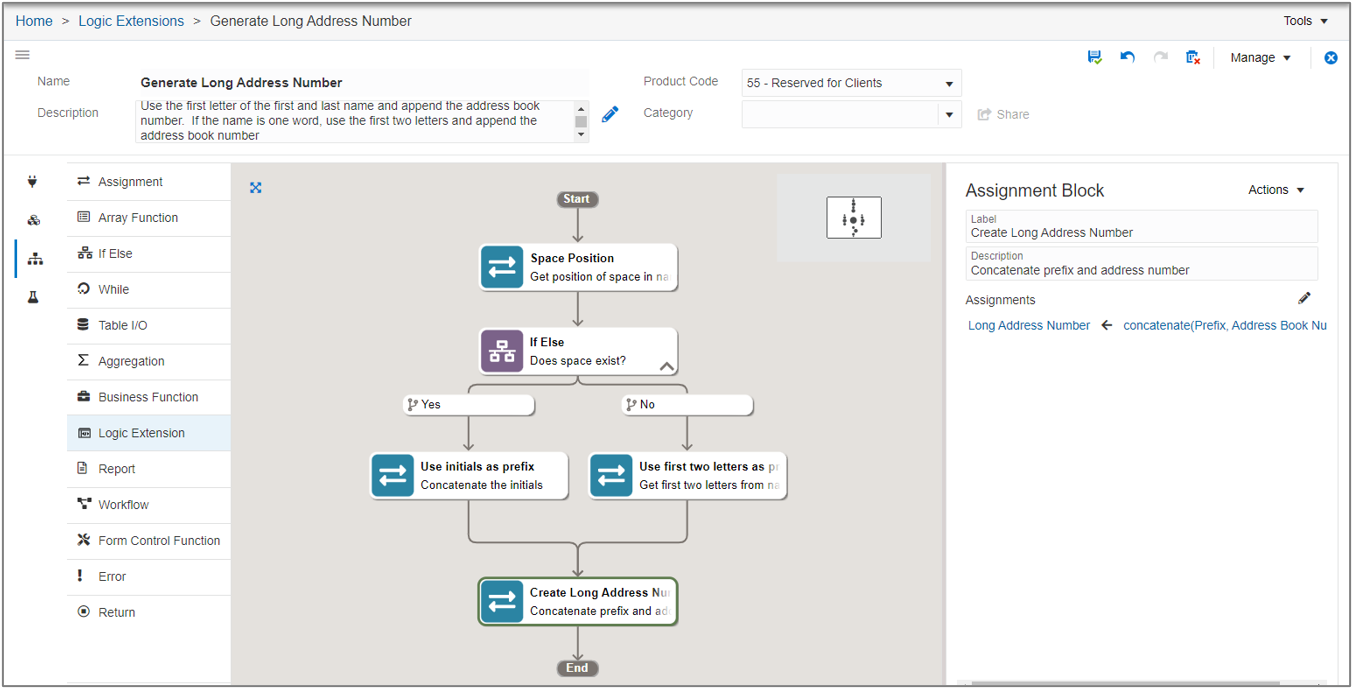This screenshot has height=688, width=1356.
Task: Select the Use initials as prefix block
Action: [x=468, y=476]
